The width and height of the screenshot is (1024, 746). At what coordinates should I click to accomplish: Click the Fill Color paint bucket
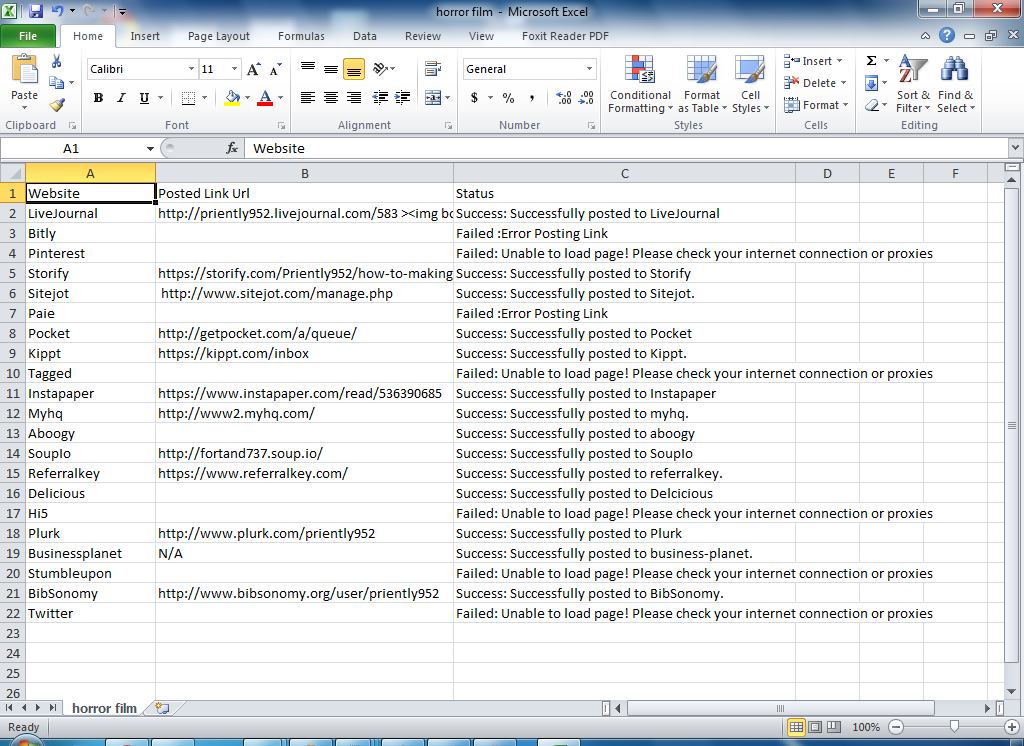click(x=232, y=98)
